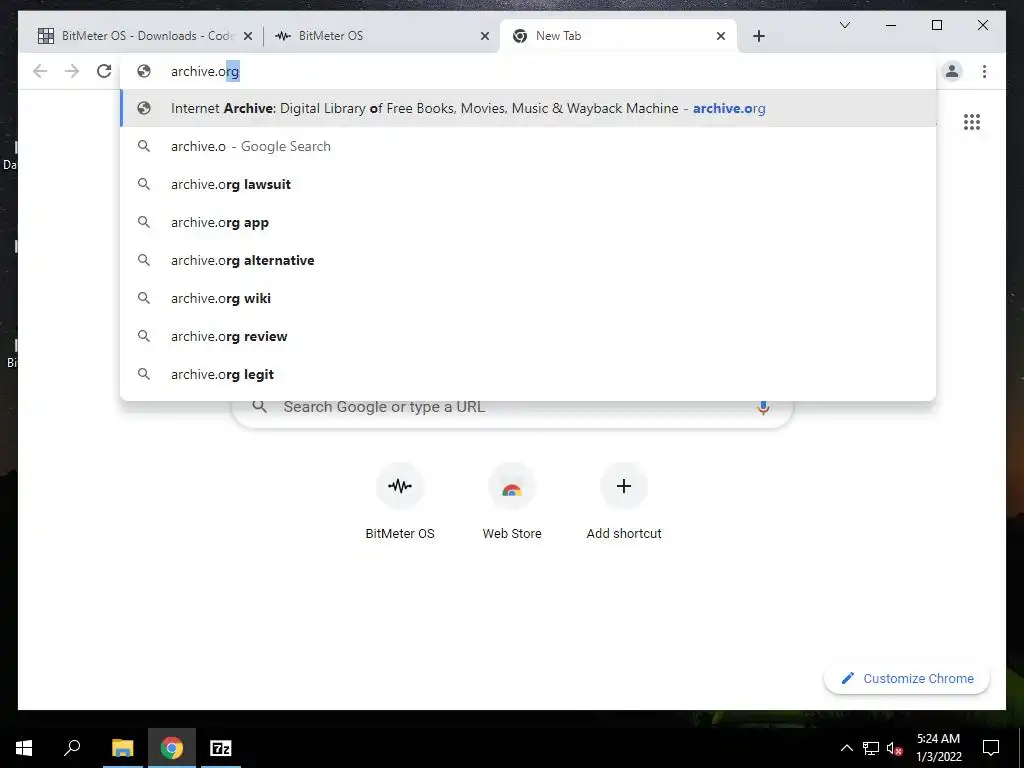1024x768 pixels.
Task: Open the notification center icon
Action: click(x=991, y=748)
